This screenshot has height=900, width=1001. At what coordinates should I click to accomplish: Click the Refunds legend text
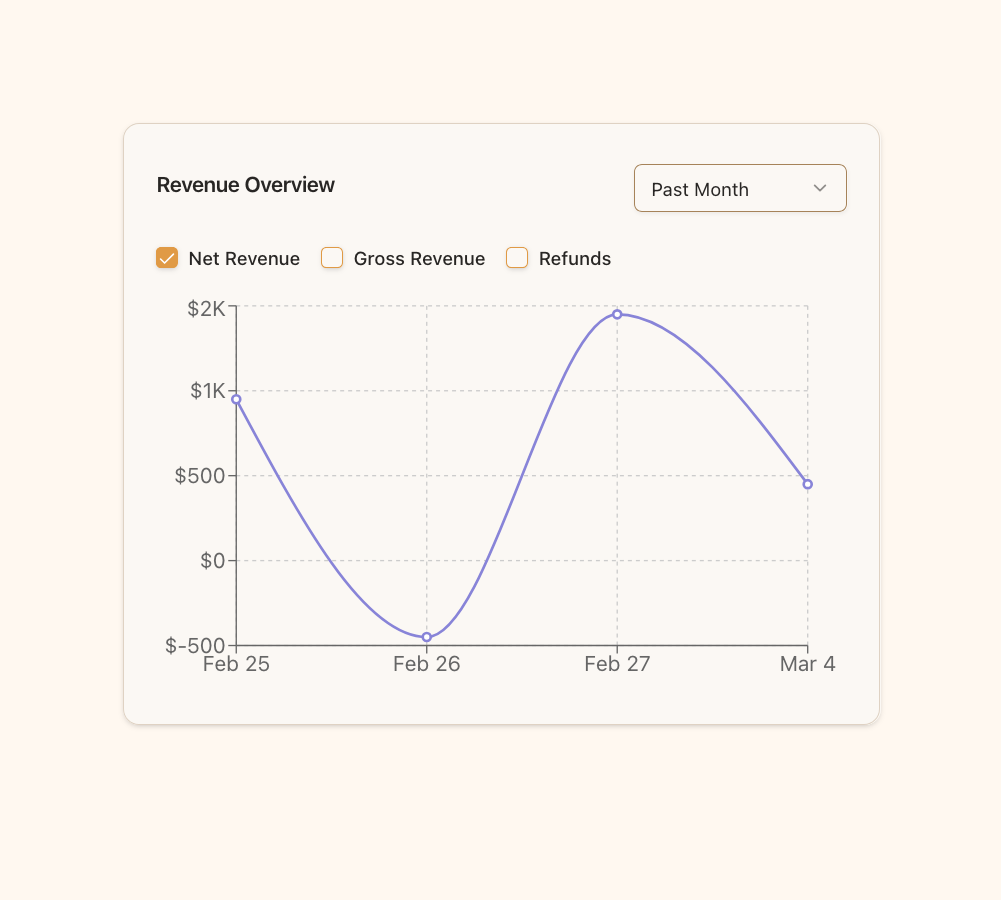(574, 258)
